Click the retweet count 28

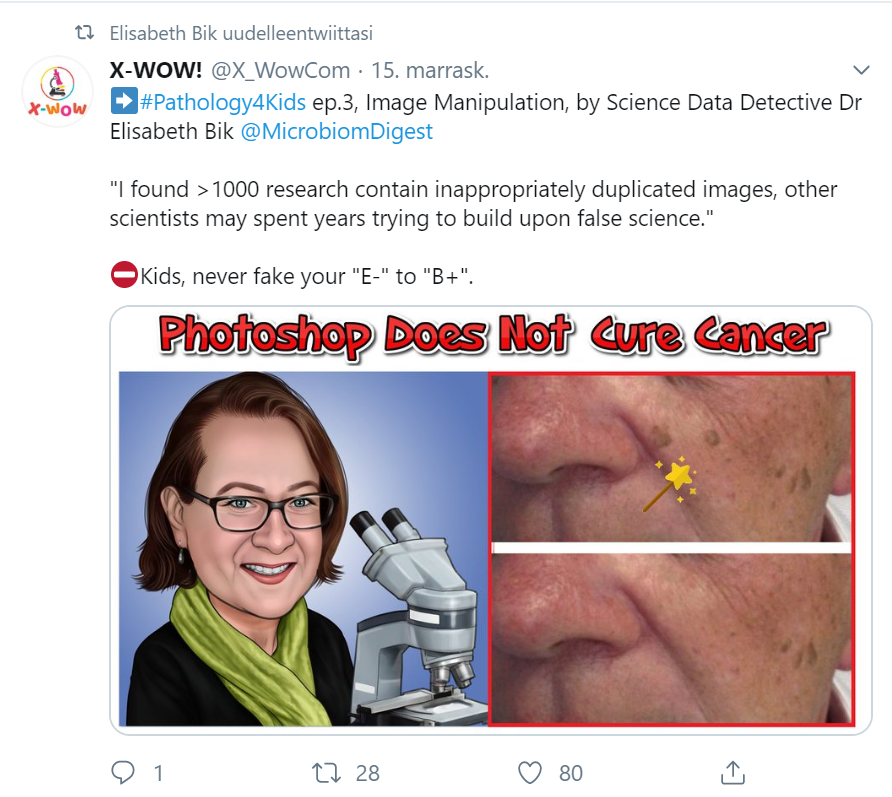[x=367, y=773]
